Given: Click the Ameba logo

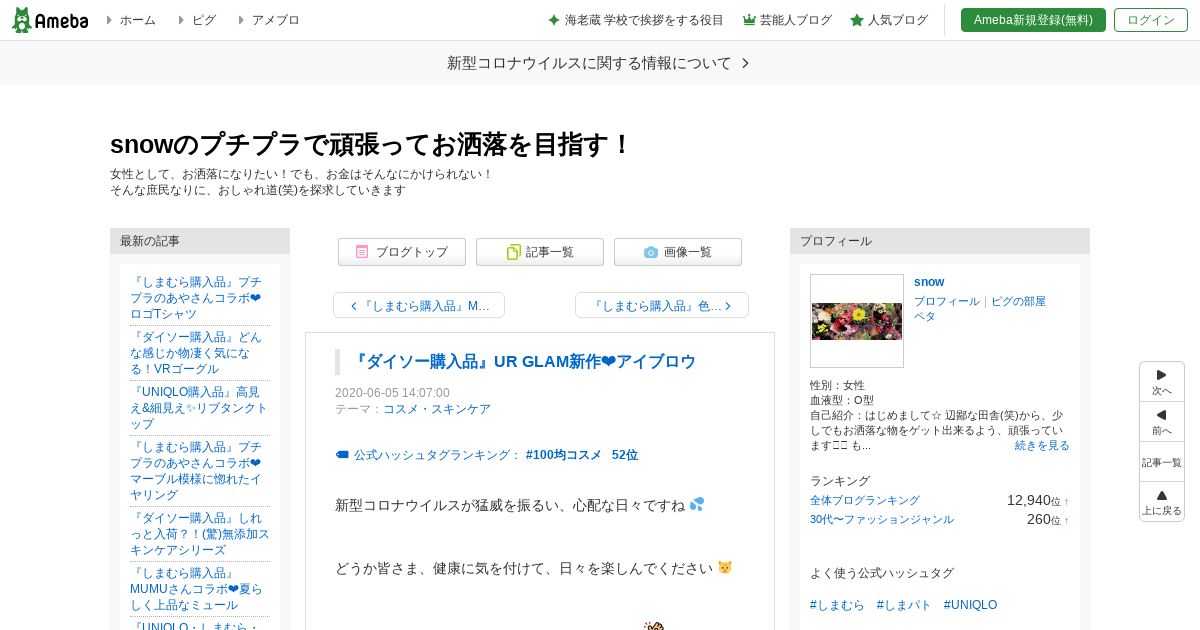Looking at the screenshot, I should 50,20.
